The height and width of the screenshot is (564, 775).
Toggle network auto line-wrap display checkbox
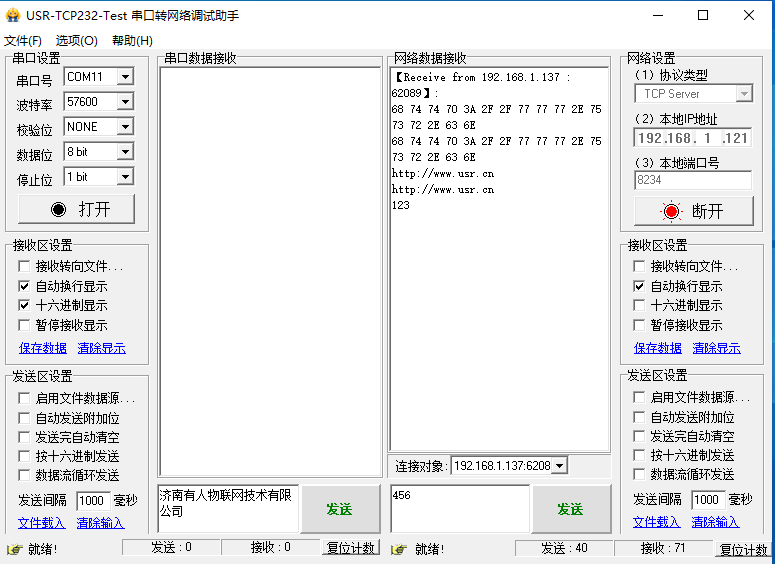pyautogui.click(x=640, y=286)
